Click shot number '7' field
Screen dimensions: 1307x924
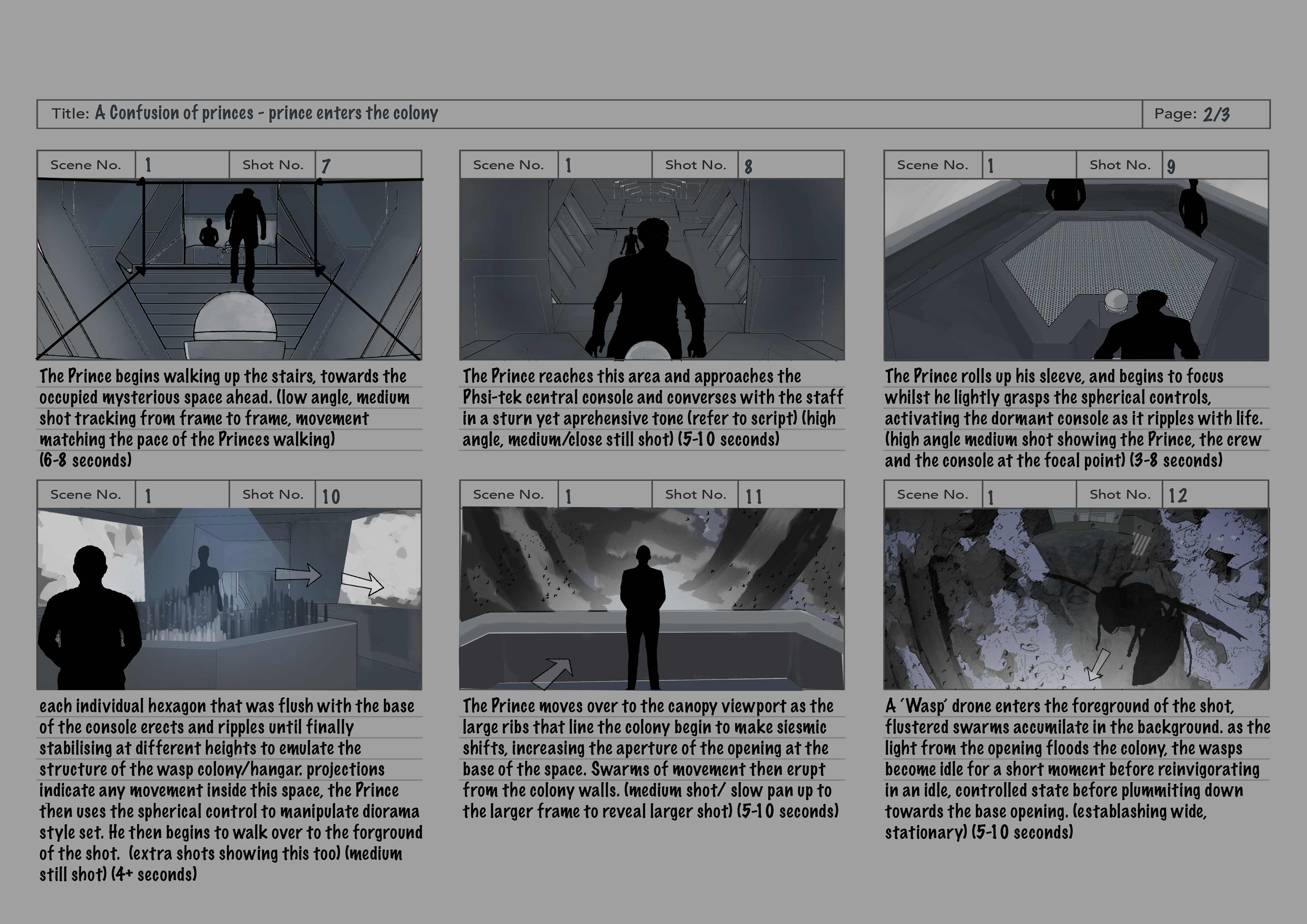368,165
